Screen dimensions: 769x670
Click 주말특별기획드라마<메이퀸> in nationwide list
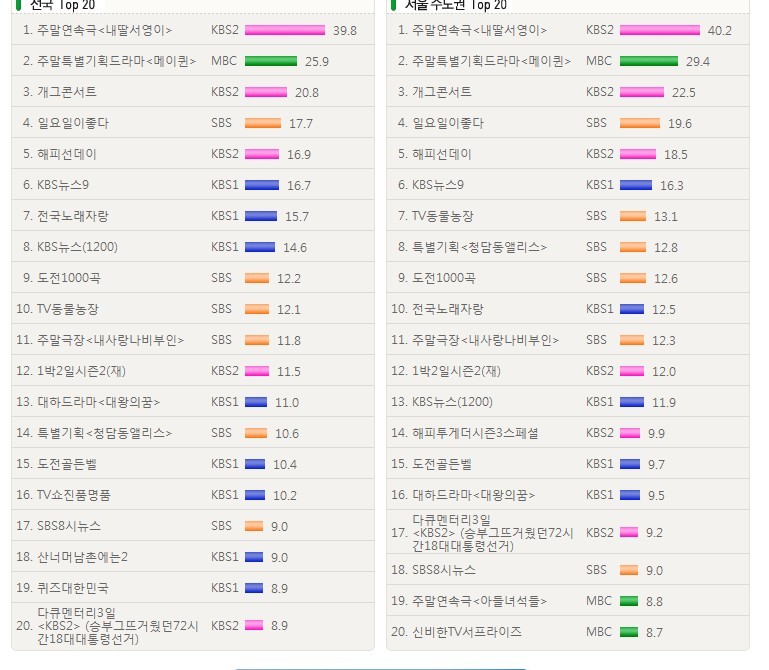tap(117, 61)
